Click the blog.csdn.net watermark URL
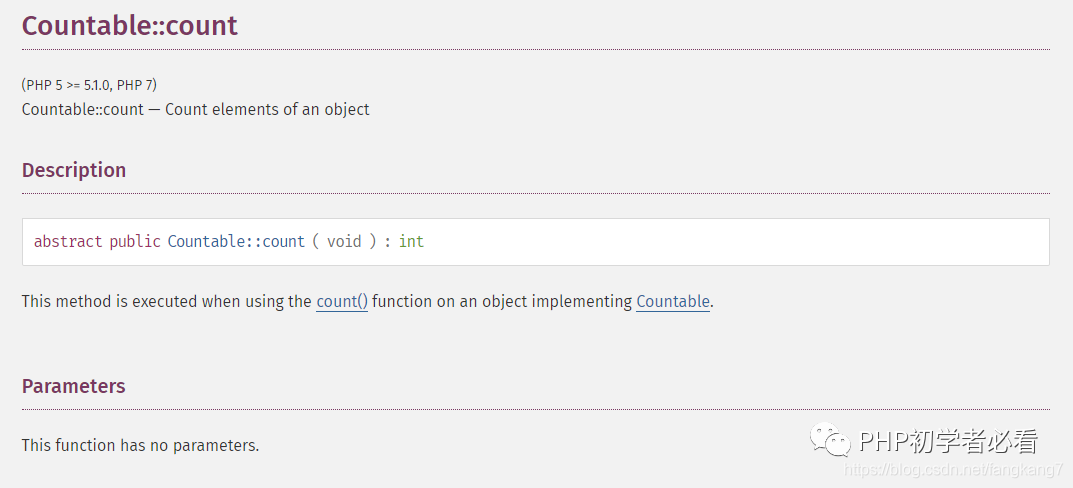1073x488 pixels. 954,470
